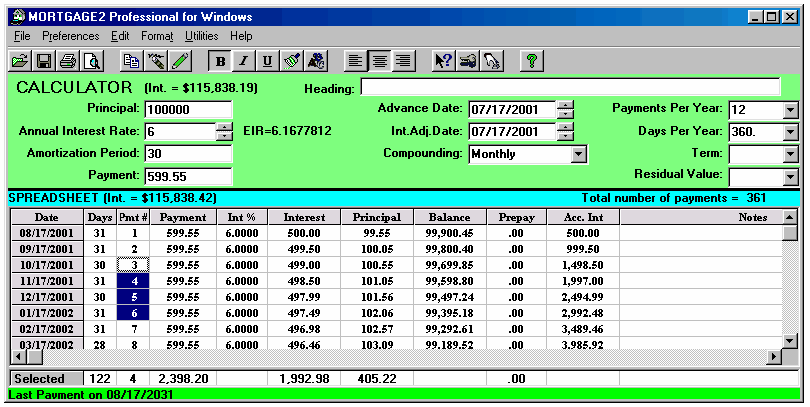The height and width of the screenshot is (407, 810).
Task: Toggle Italic formatting button
Action: pyautogui.click(x=243, y=60)
